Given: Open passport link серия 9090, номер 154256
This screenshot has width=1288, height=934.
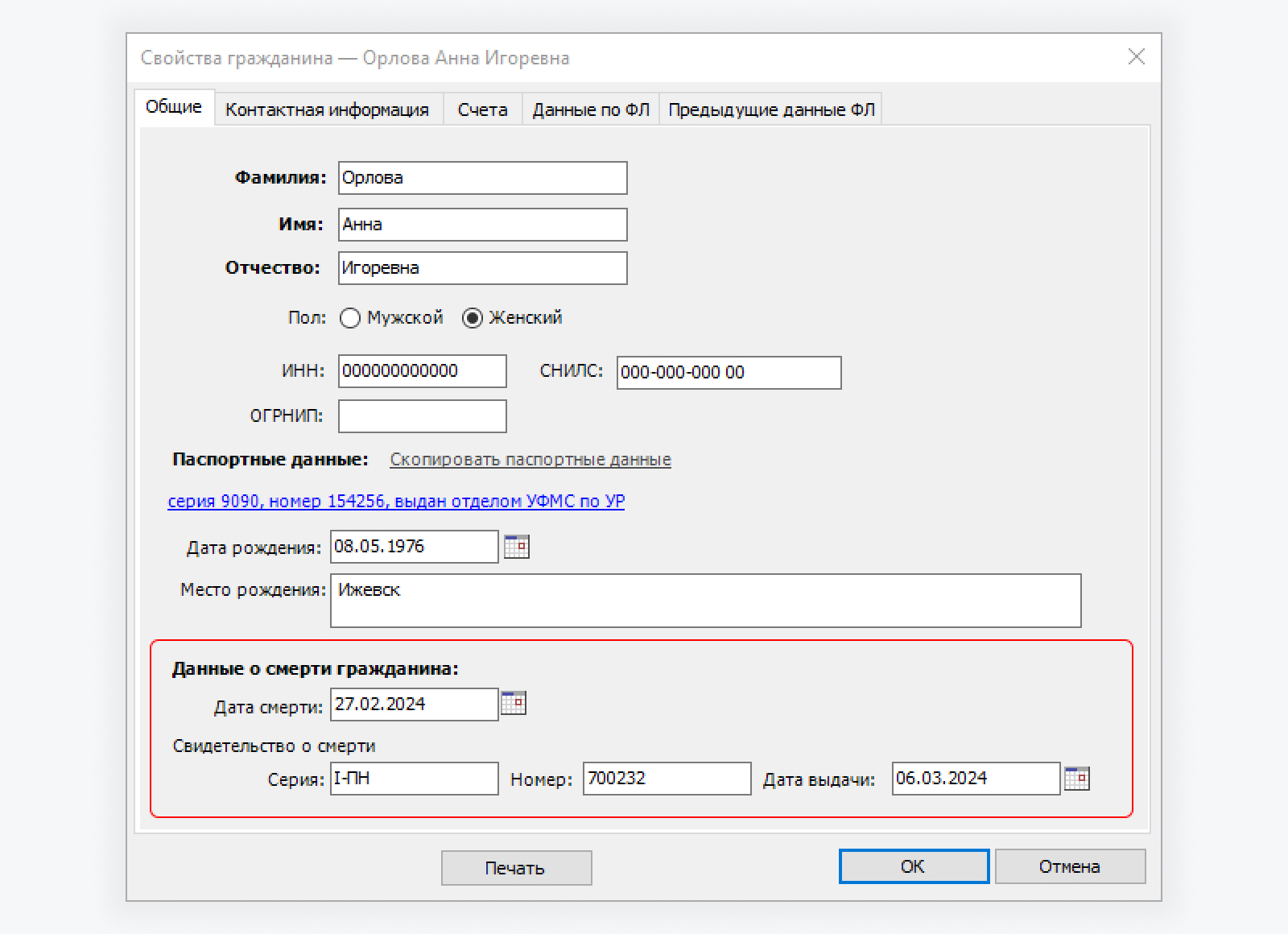Looking at the screenshot, I should point(396,502).
